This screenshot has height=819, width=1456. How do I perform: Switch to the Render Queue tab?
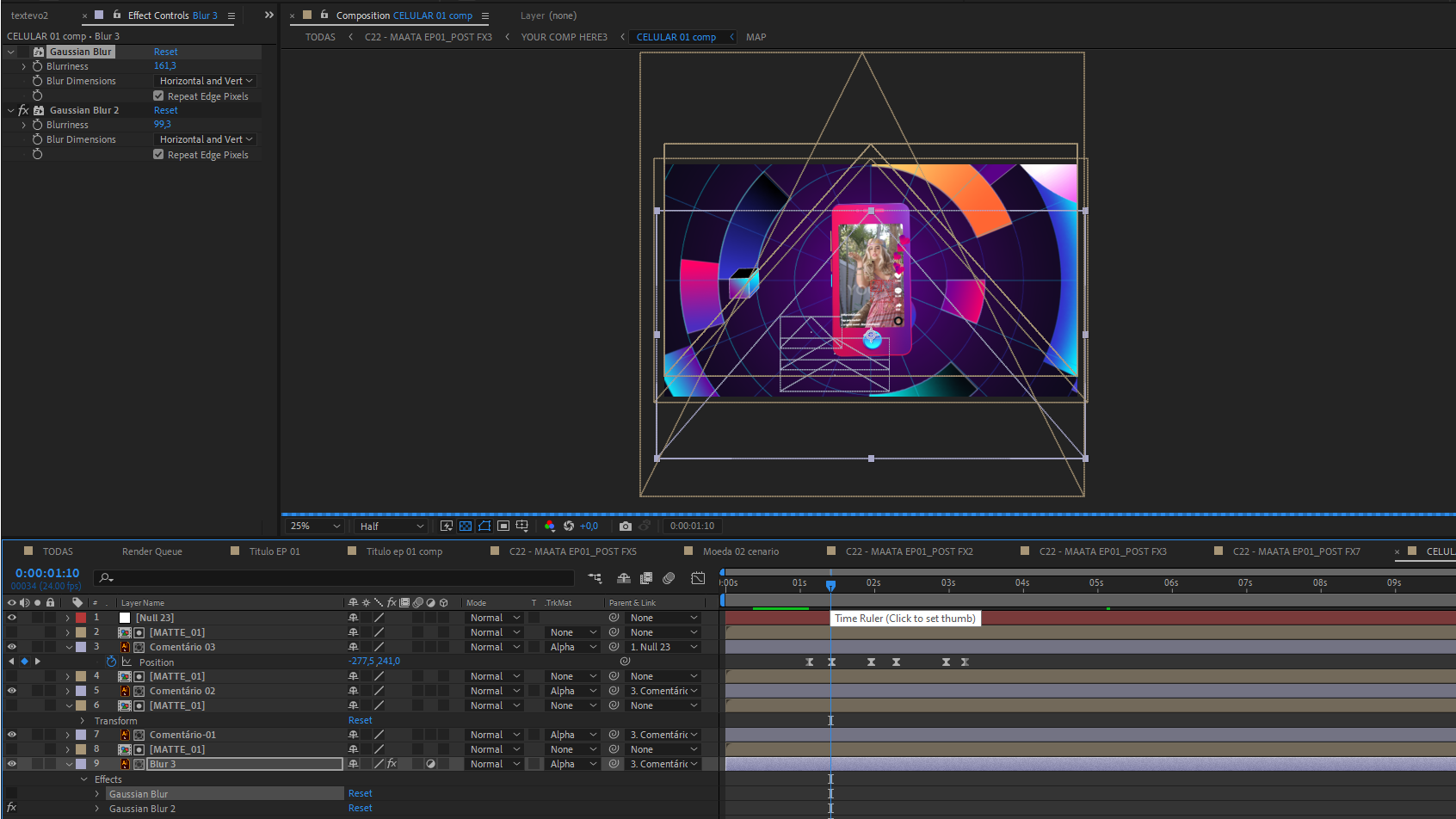(x=151, y=551)
